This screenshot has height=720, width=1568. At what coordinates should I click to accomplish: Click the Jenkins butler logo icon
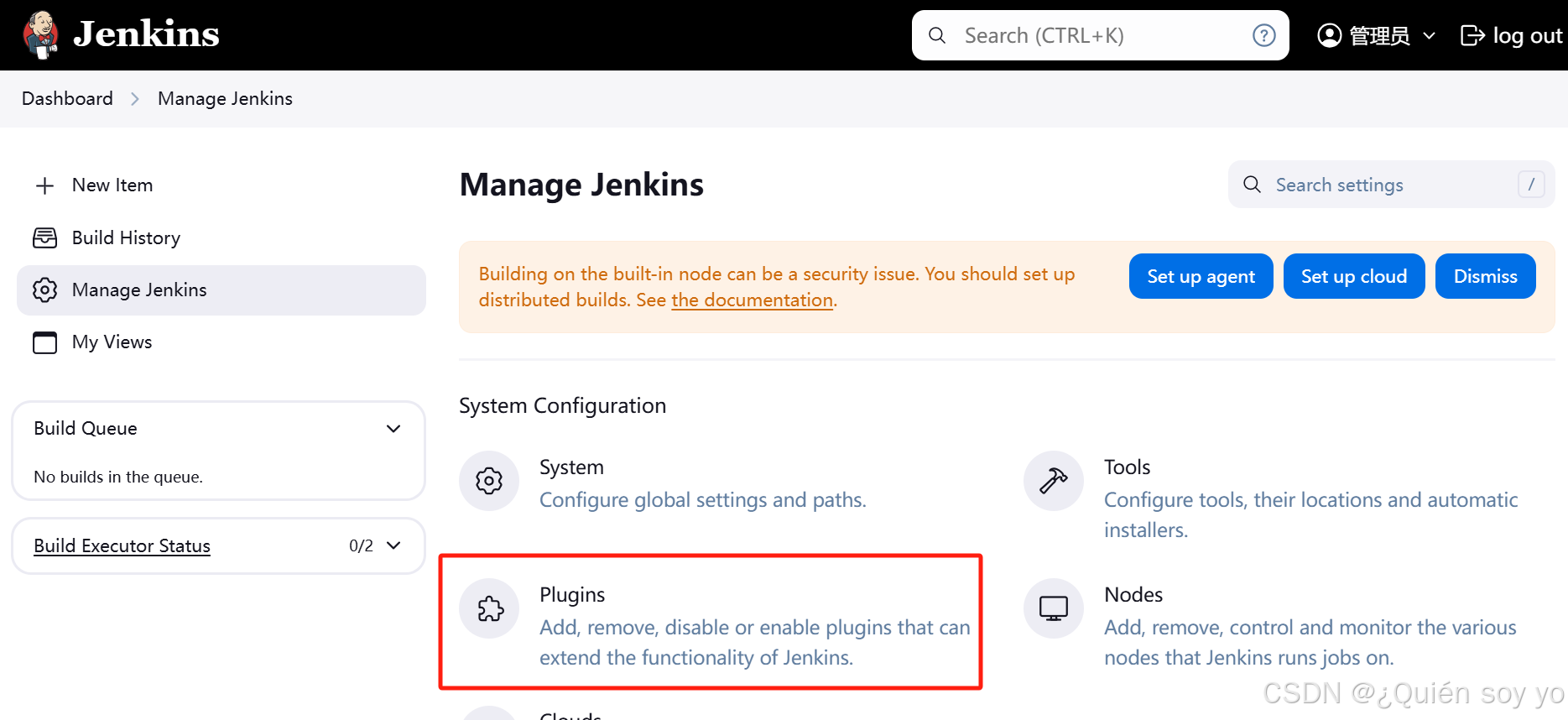[x=40, y=34]
